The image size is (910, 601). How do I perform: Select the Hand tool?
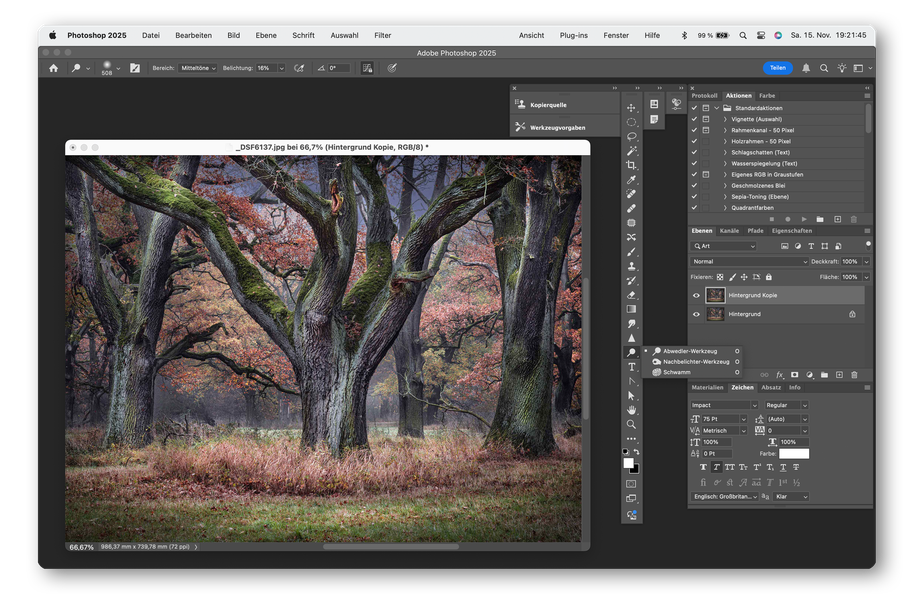(x=631, y=410)
